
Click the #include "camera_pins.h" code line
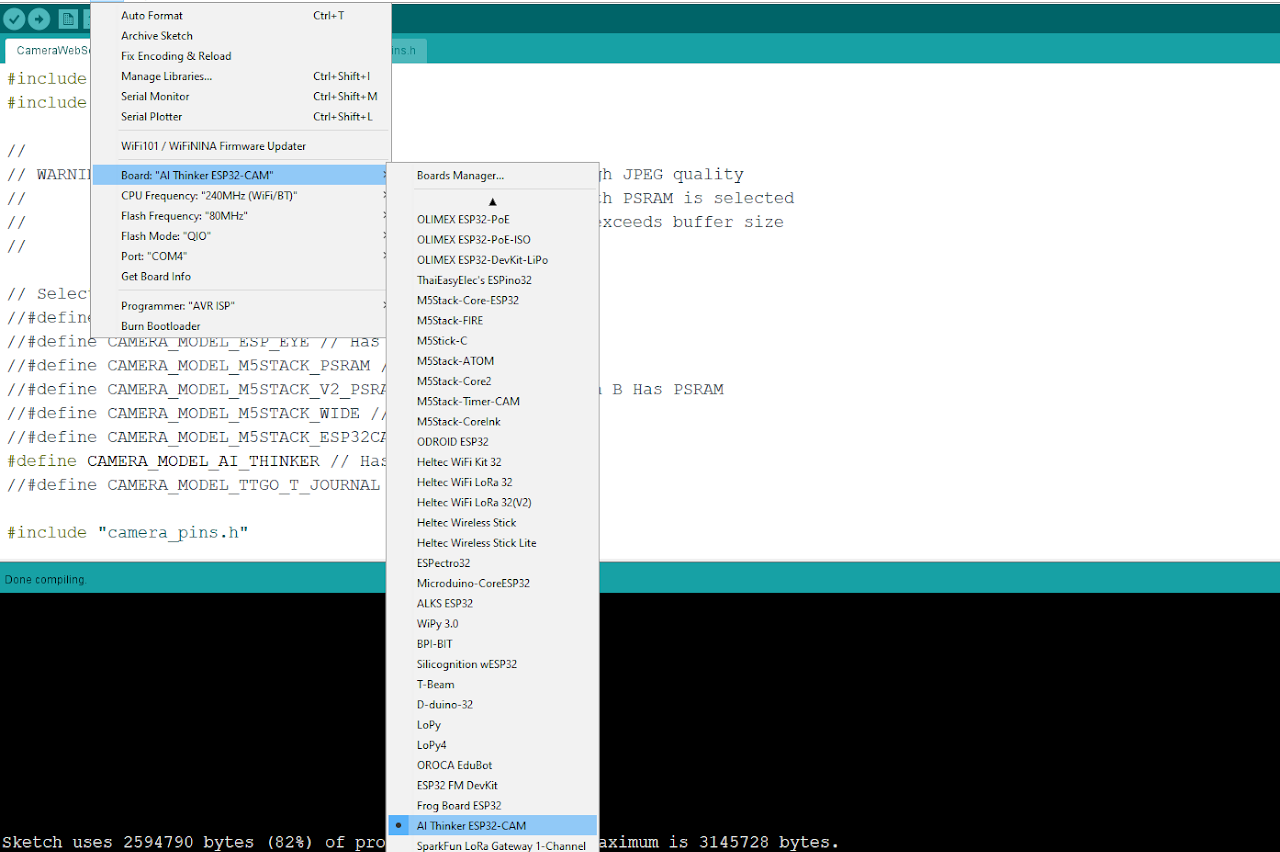128,532
